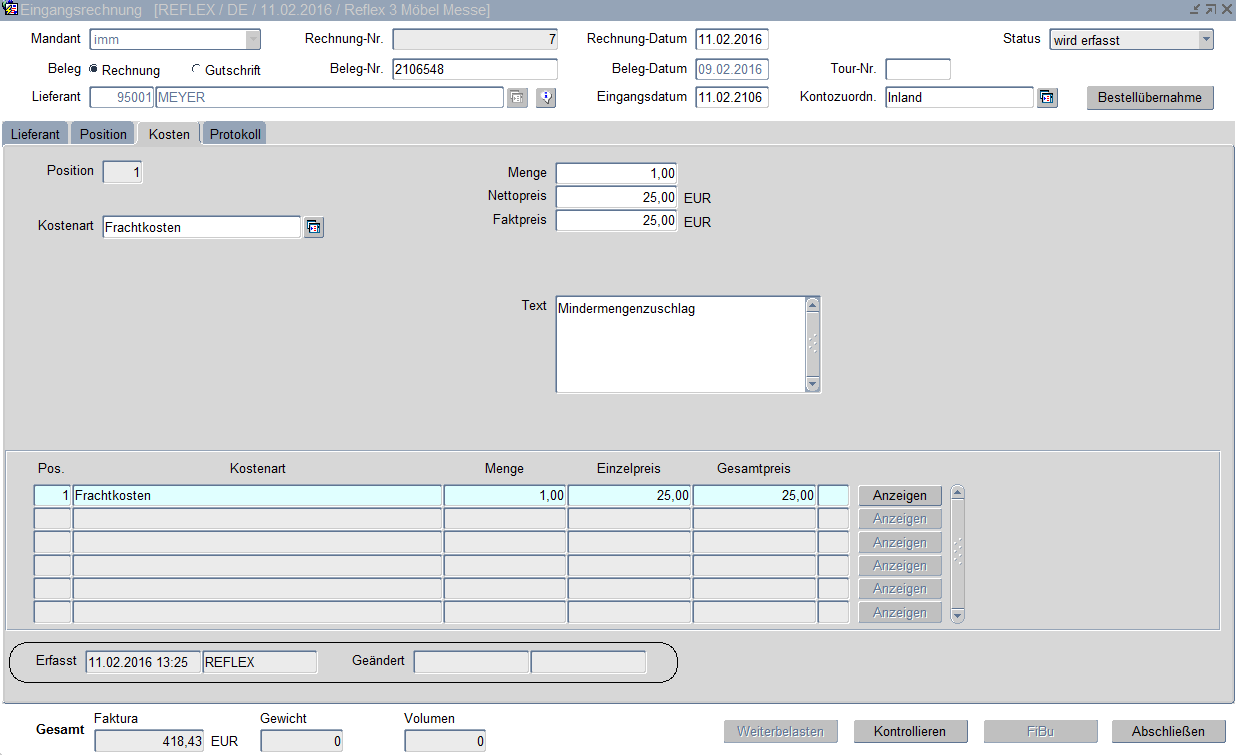This screenshot has height=755, width=1236.
Task: Open the Kostenart value list icon
Action: [x=314, y=228]
